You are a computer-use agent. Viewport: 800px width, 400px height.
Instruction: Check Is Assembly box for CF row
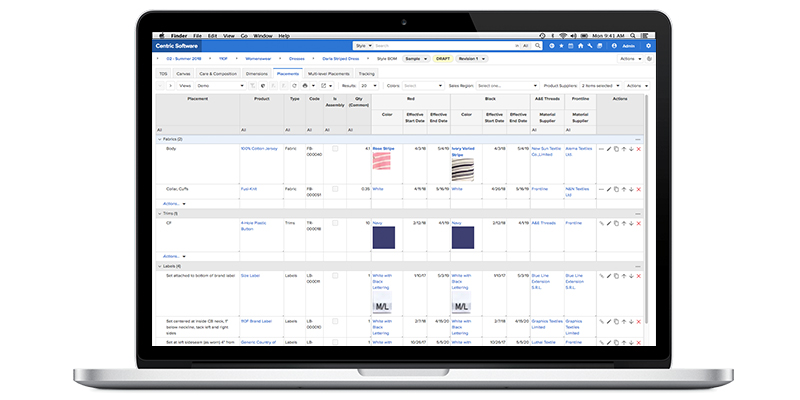point(335,224)
